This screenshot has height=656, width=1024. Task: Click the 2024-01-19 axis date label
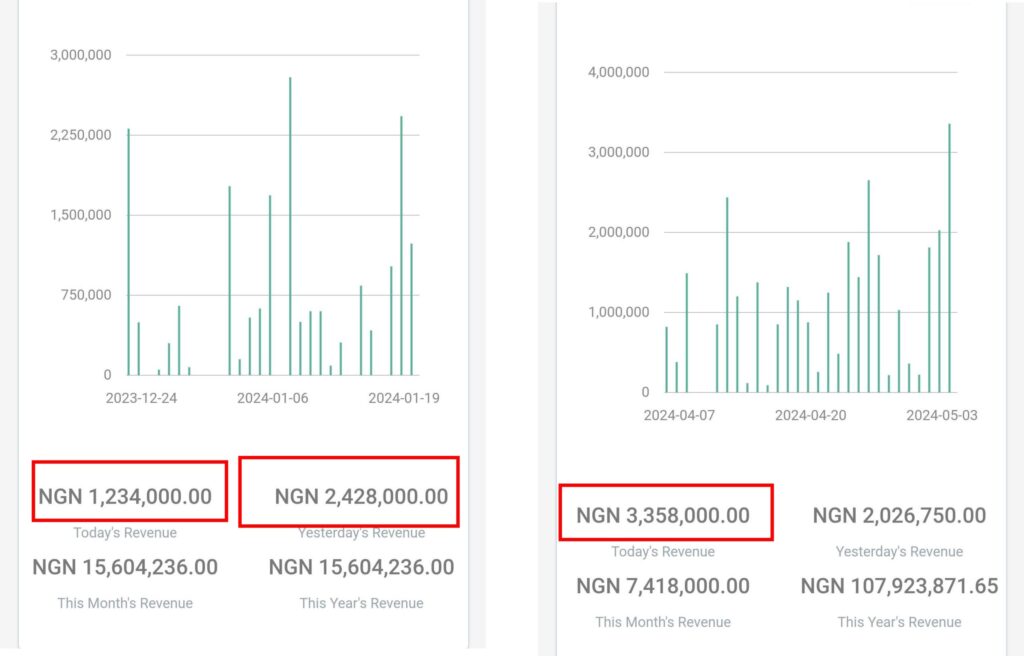[404, 398]
